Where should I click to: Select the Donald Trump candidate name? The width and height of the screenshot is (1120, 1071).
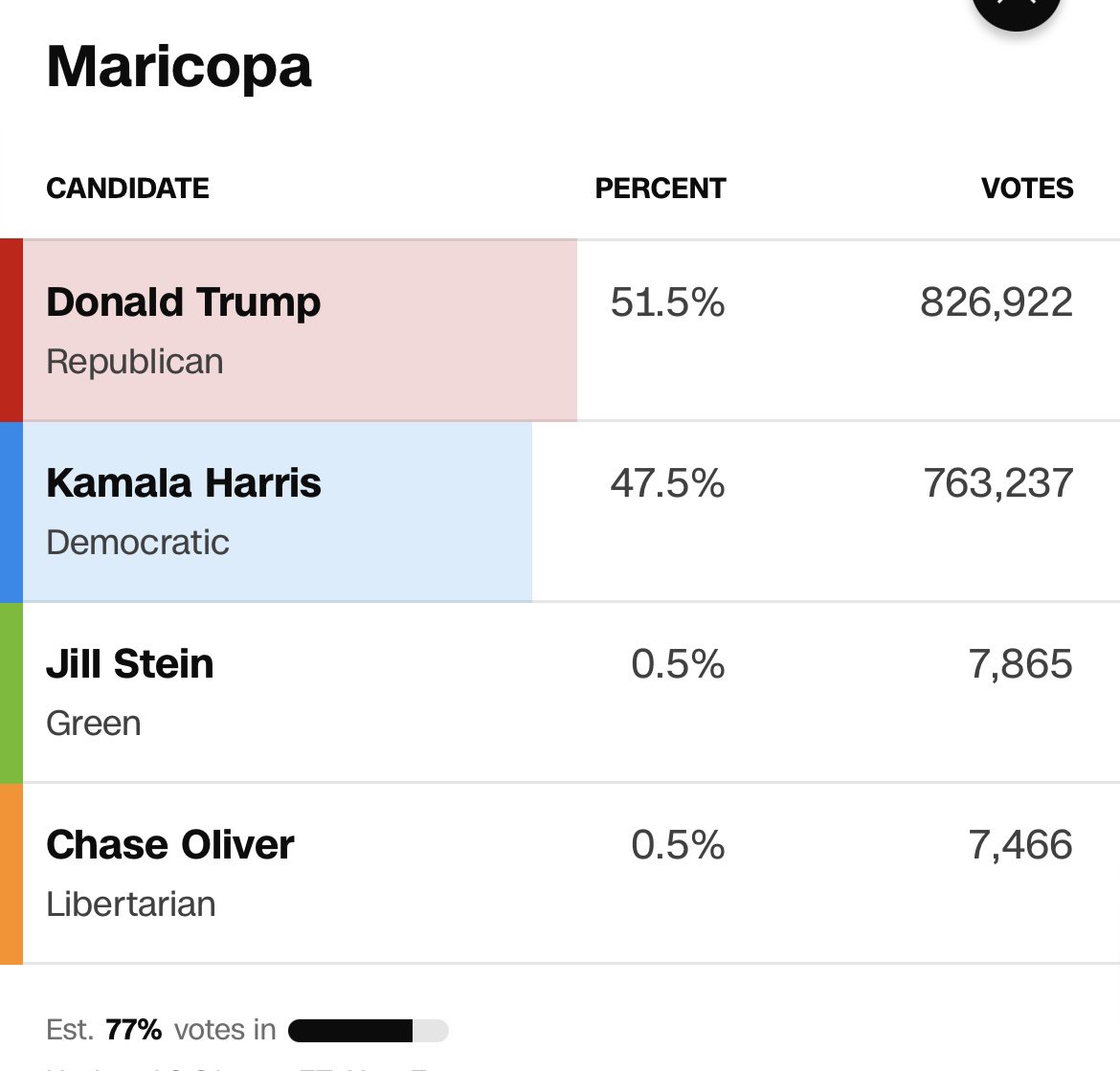(183, 302)
